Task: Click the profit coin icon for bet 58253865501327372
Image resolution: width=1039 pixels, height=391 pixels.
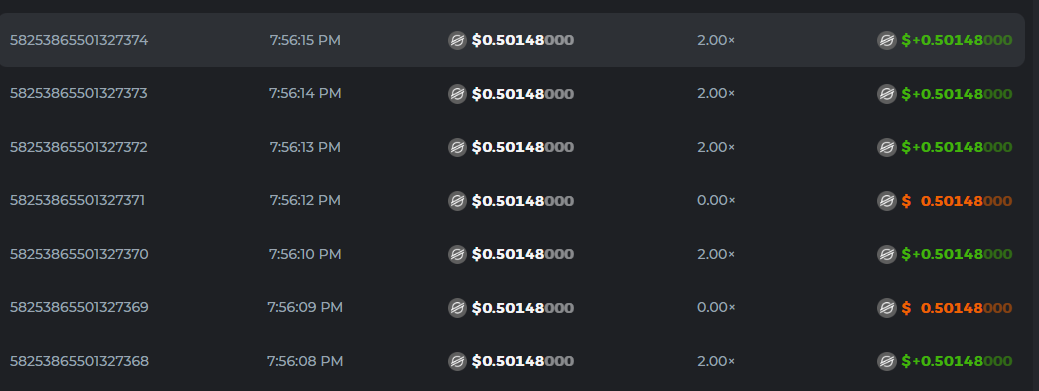Action: click(x=887, y=147)
